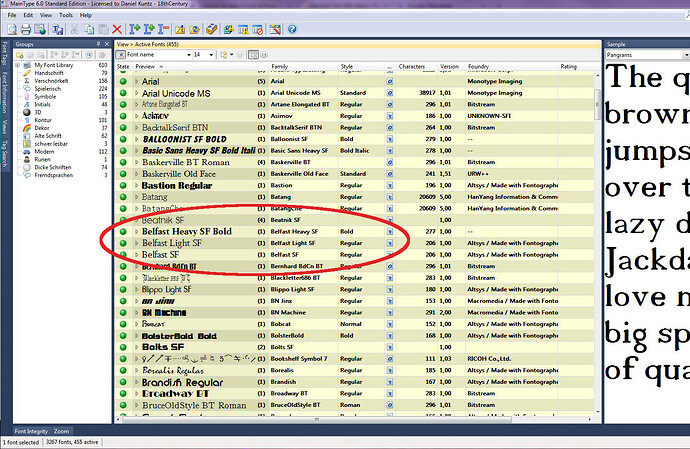Image resolution: width=690 pixels, height=449 pixels.
Task: Click the blue Help question mark icon
Action: (x=292, y=29)
